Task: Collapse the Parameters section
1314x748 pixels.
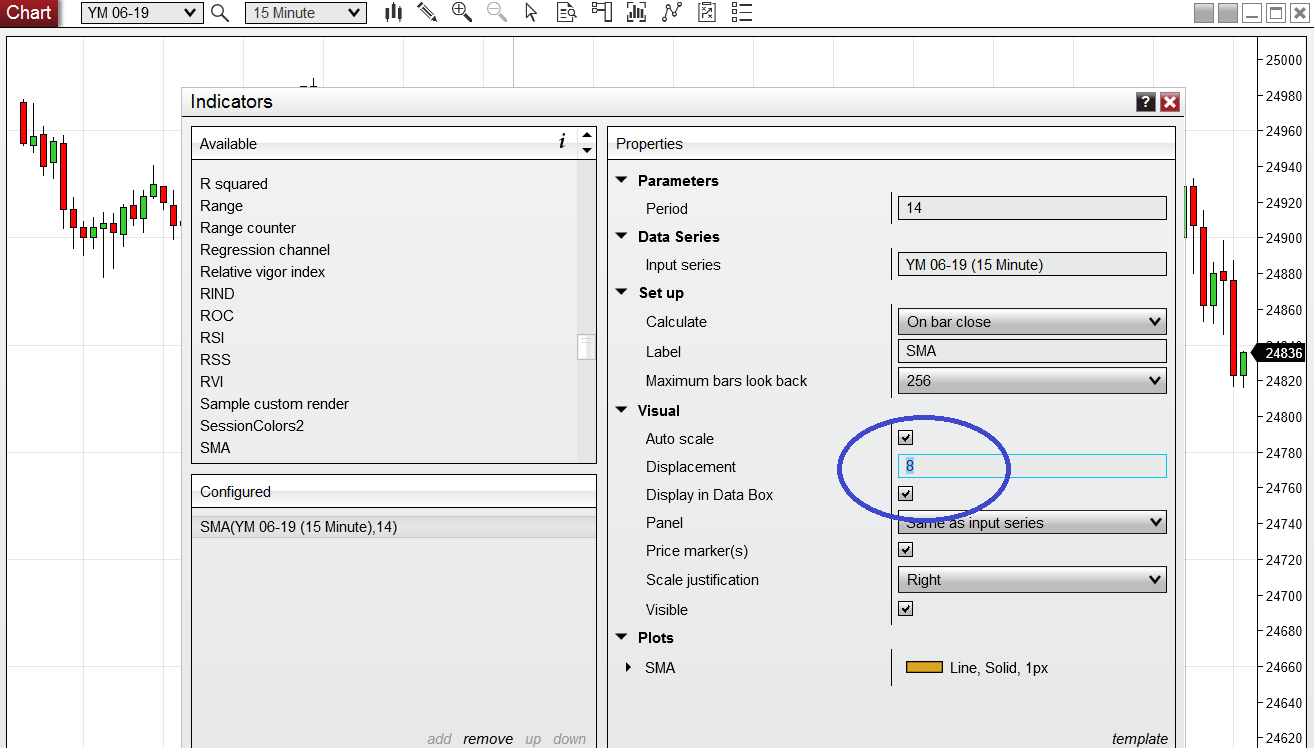Action: tap(621, 180)
